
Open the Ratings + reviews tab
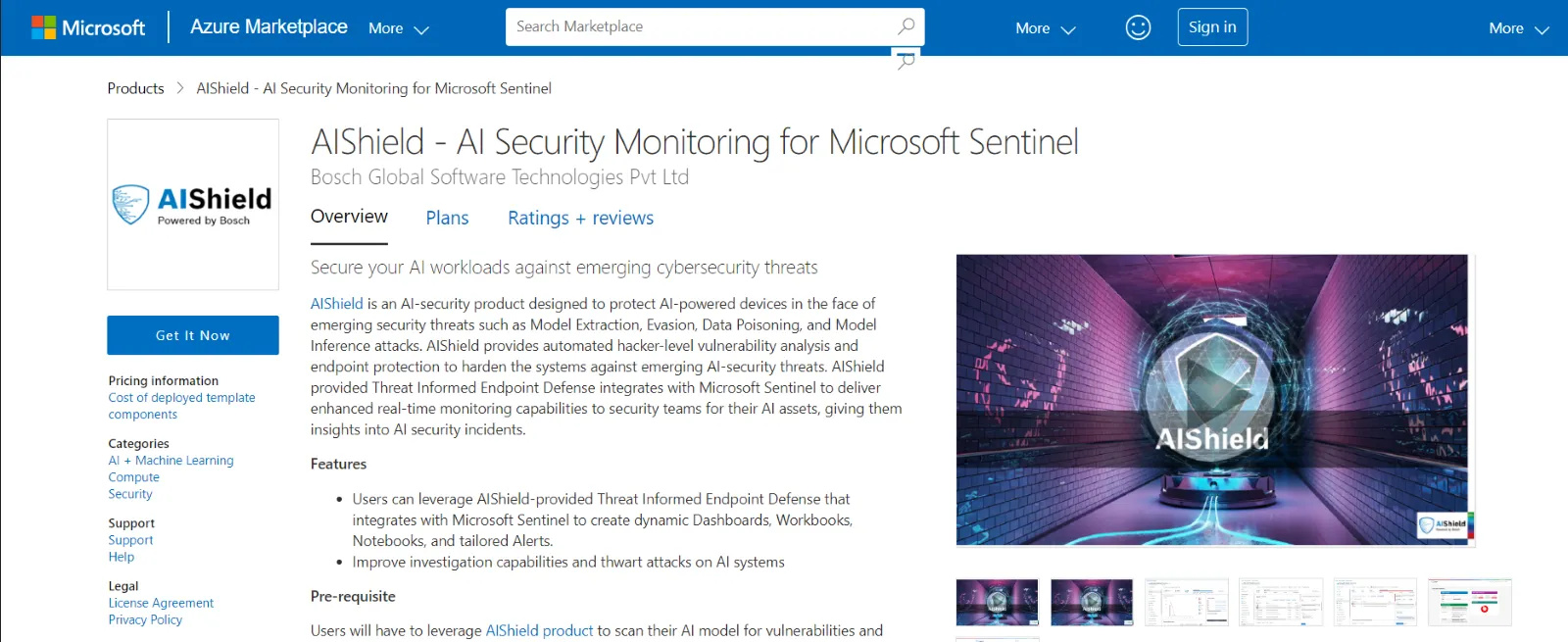click(x=580, y=218)
